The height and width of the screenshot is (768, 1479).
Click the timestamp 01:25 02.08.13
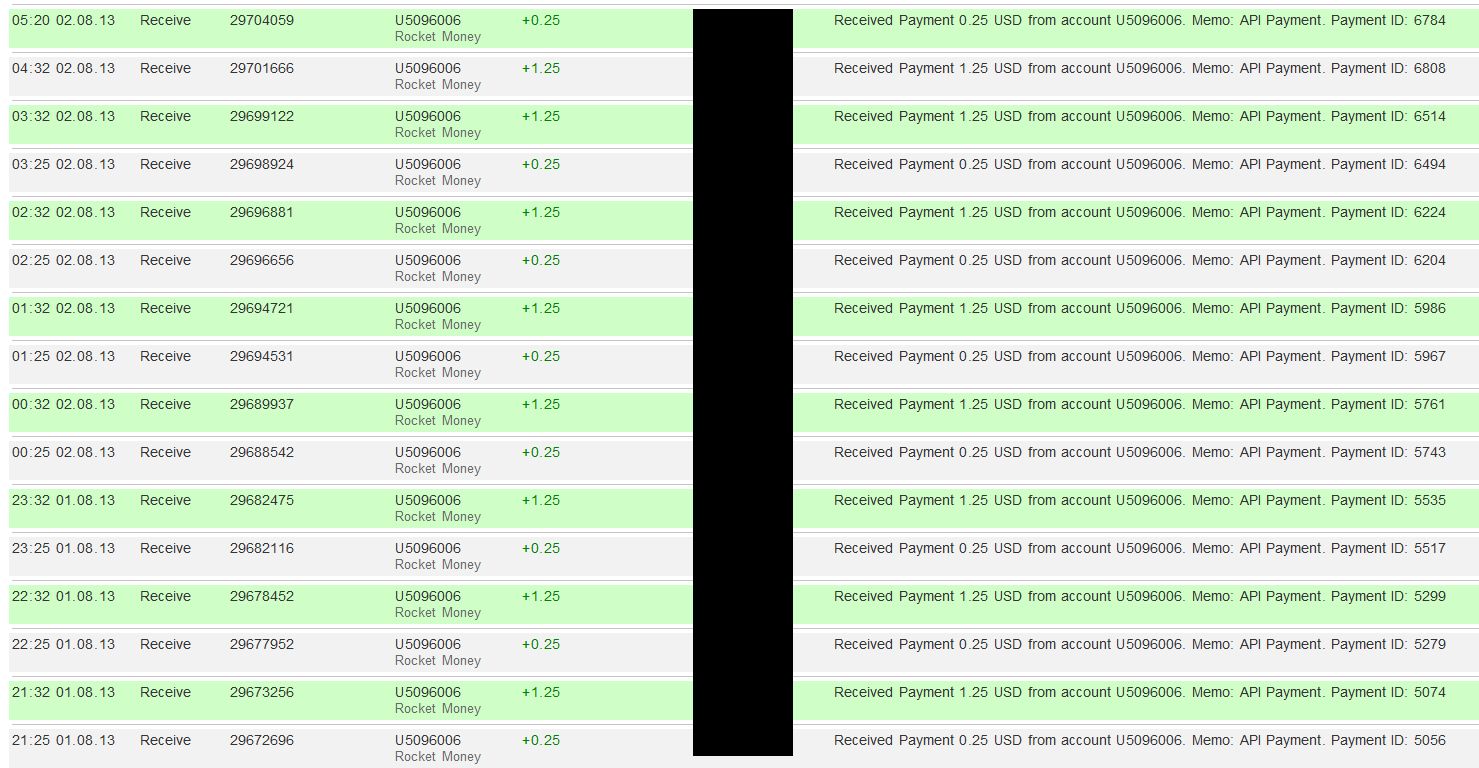[x=63, y=356]
